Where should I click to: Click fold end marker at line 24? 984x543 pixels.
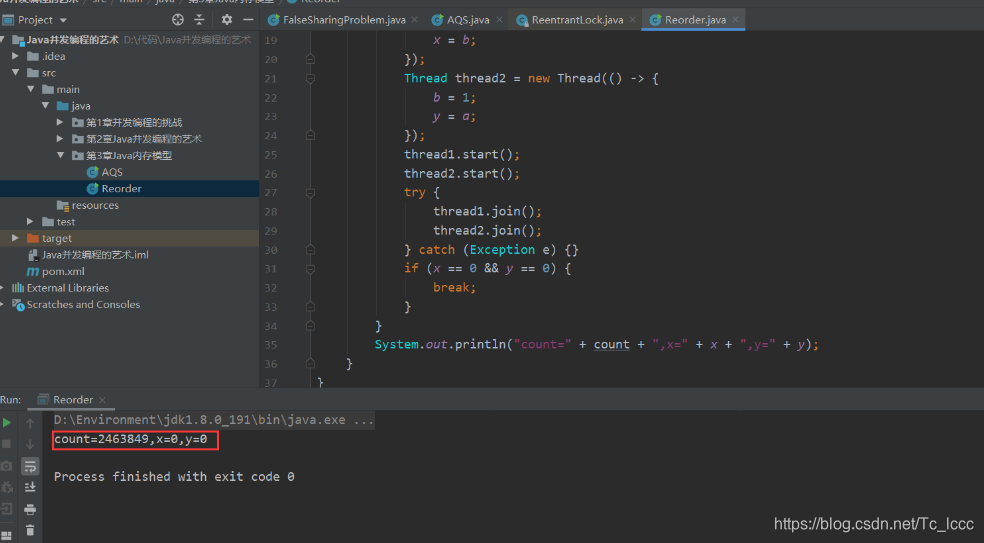(x=310, y=136)
